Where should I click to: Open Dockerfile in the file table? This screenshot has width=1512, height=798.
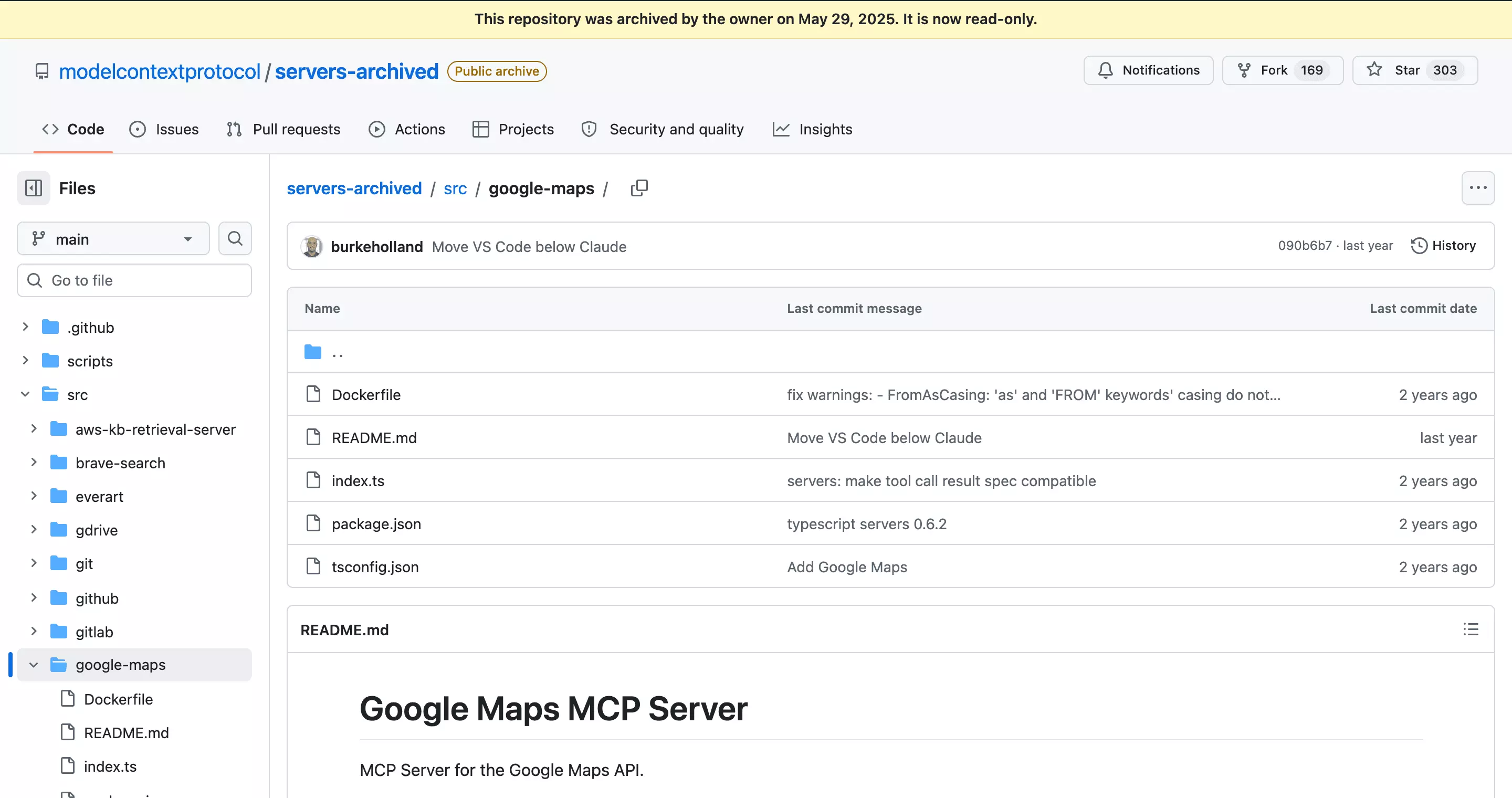(x=366, y=394)
